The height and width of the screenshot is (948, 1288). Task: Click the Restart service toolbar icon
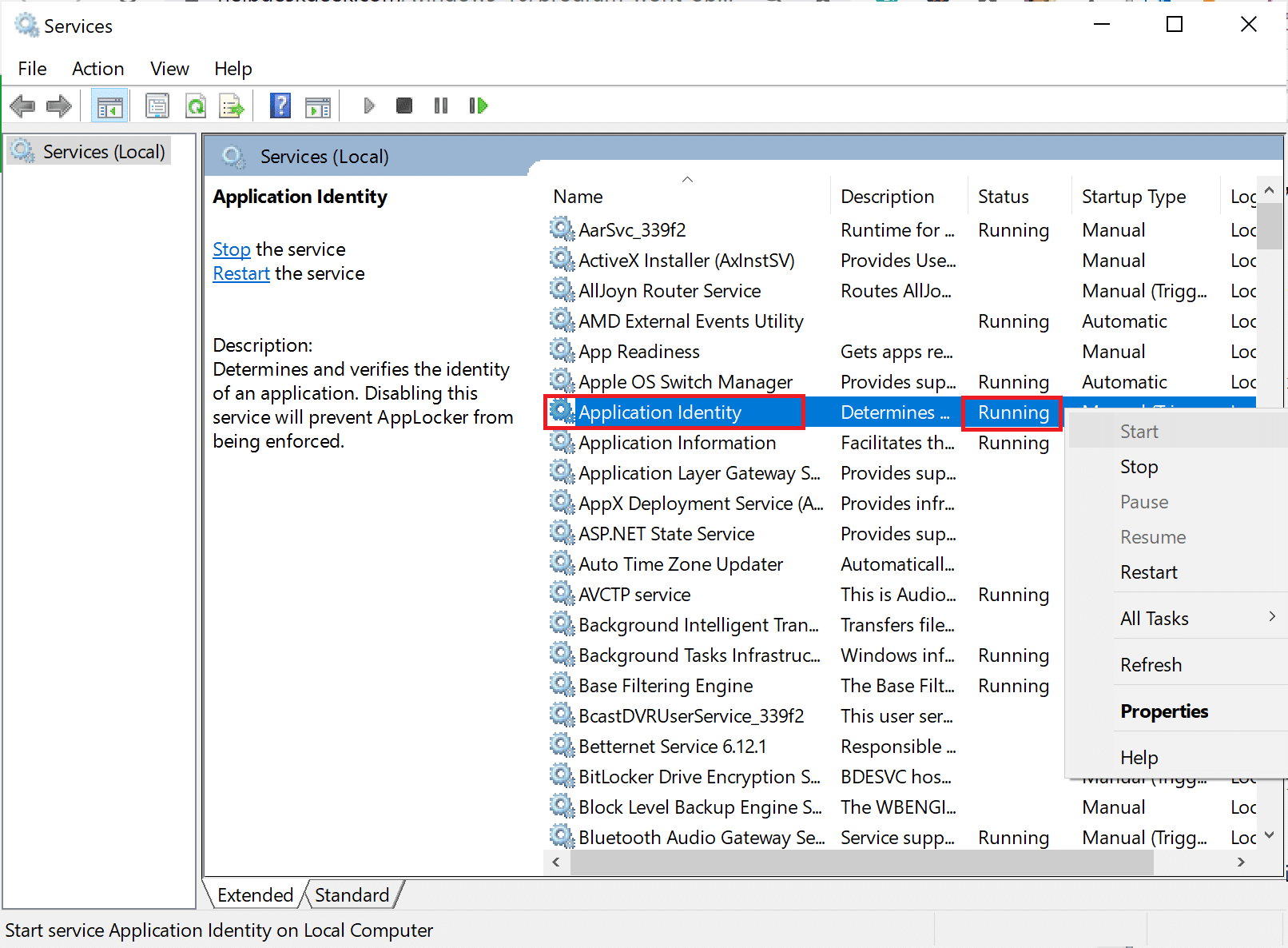point(478,105)
